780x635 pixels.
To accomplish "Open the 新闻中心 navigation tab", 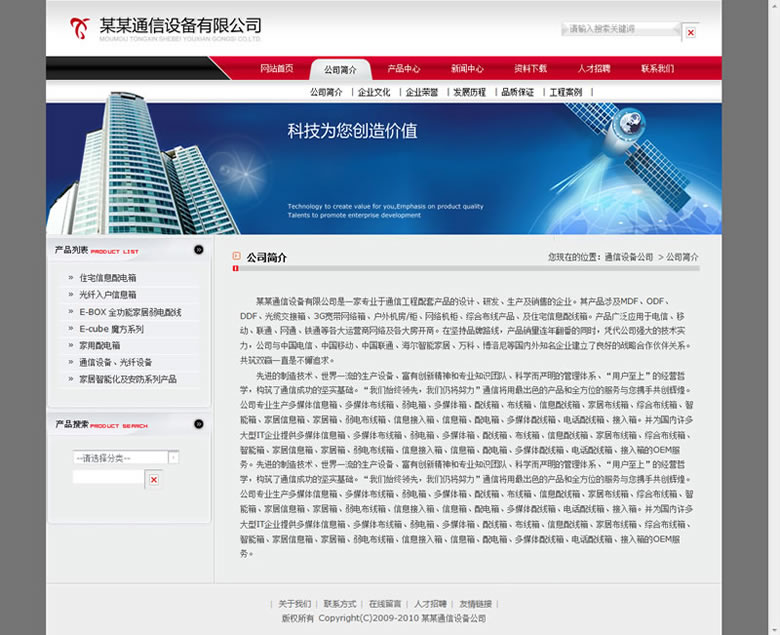I will [x=467, y=69].
